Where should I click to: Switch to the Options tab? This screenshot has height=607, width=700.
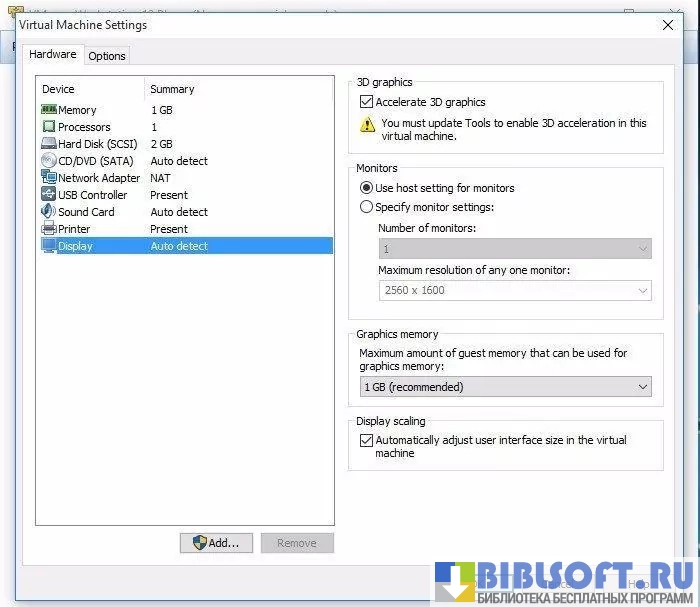tap(107, 56)
